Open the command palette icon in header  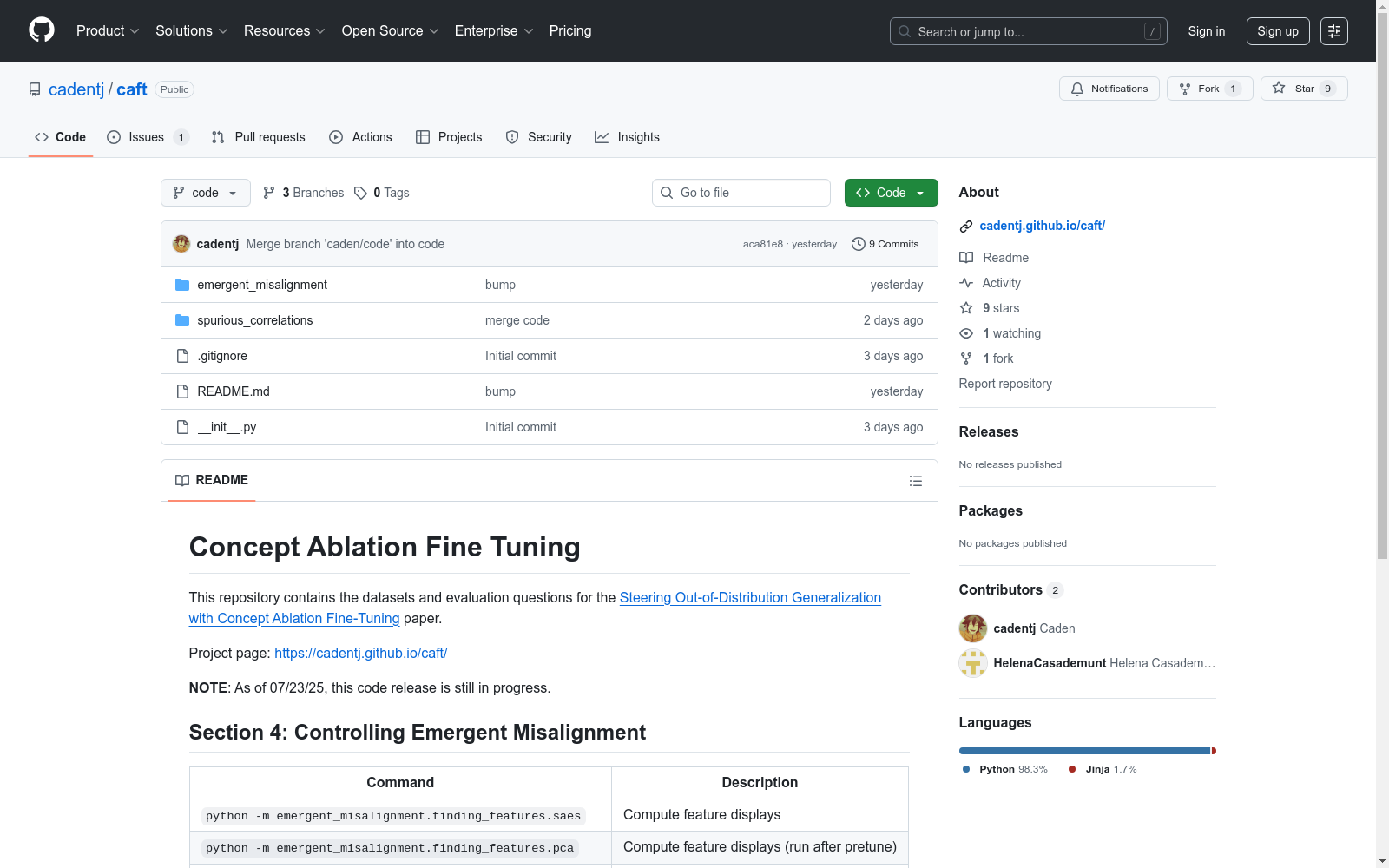coord(1334,31)
